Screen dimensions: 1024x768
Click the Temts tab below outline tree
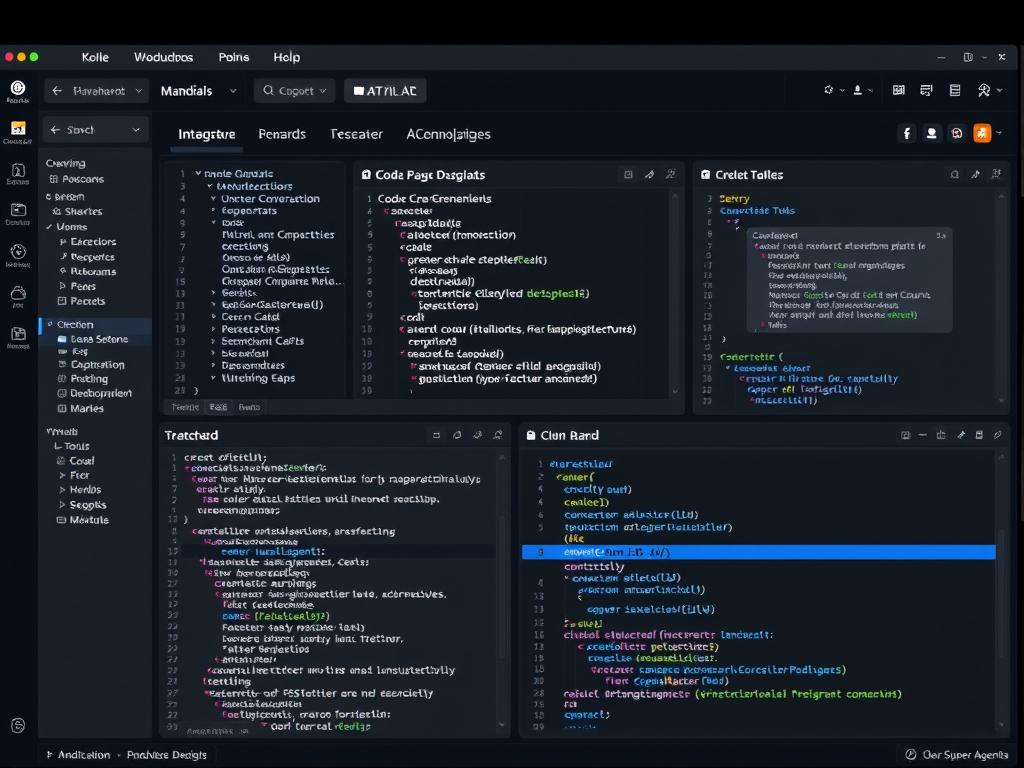(x=185, y=407)
